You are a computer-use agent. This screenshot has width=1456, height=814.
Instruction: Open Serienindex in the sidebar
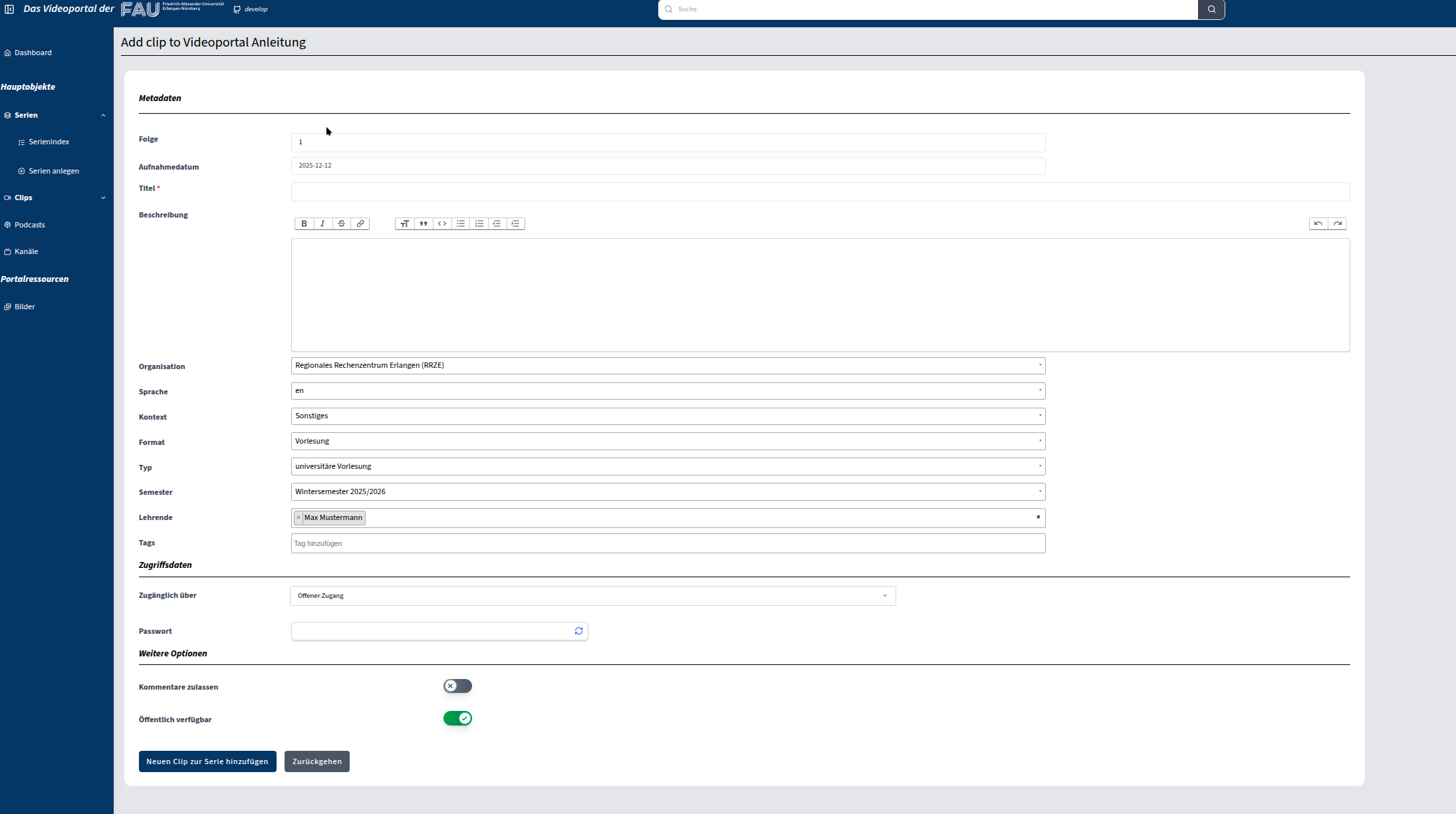tap(49, 142)
